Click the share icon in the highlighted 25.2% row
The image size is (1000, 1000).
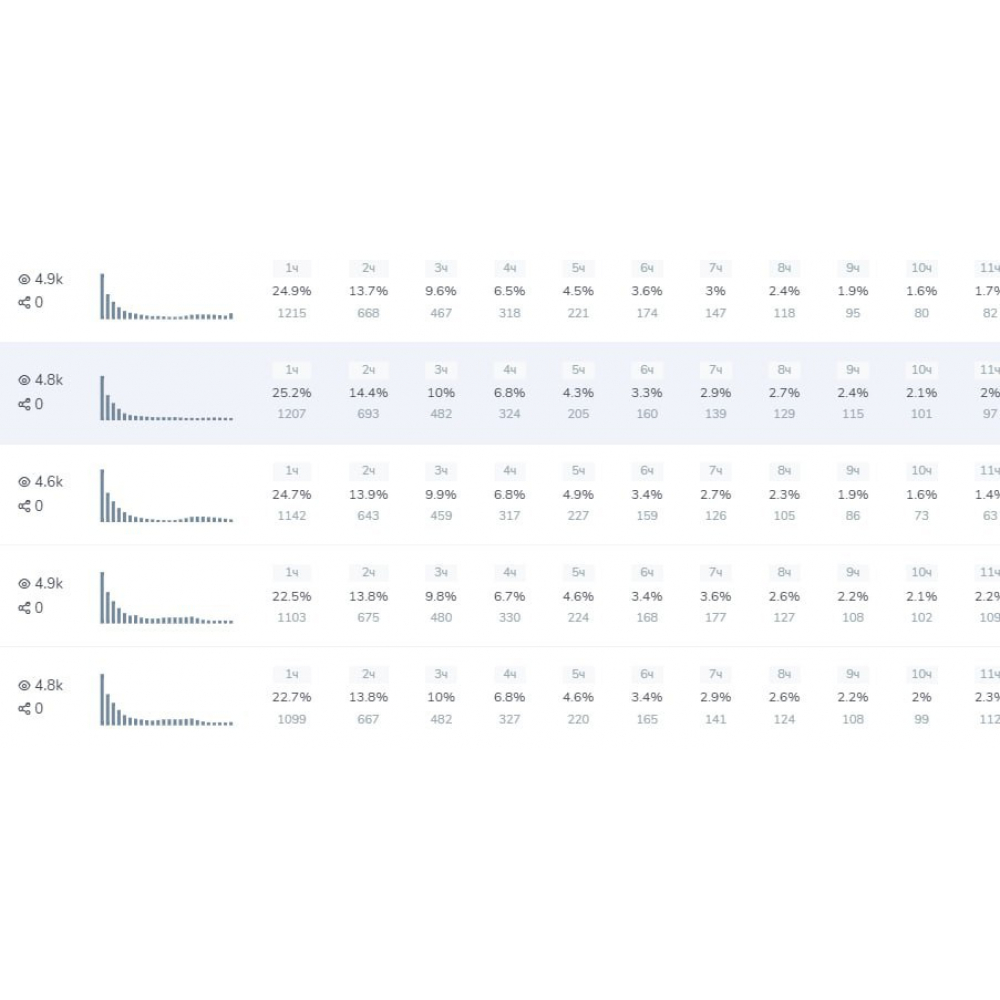(24, 405)
